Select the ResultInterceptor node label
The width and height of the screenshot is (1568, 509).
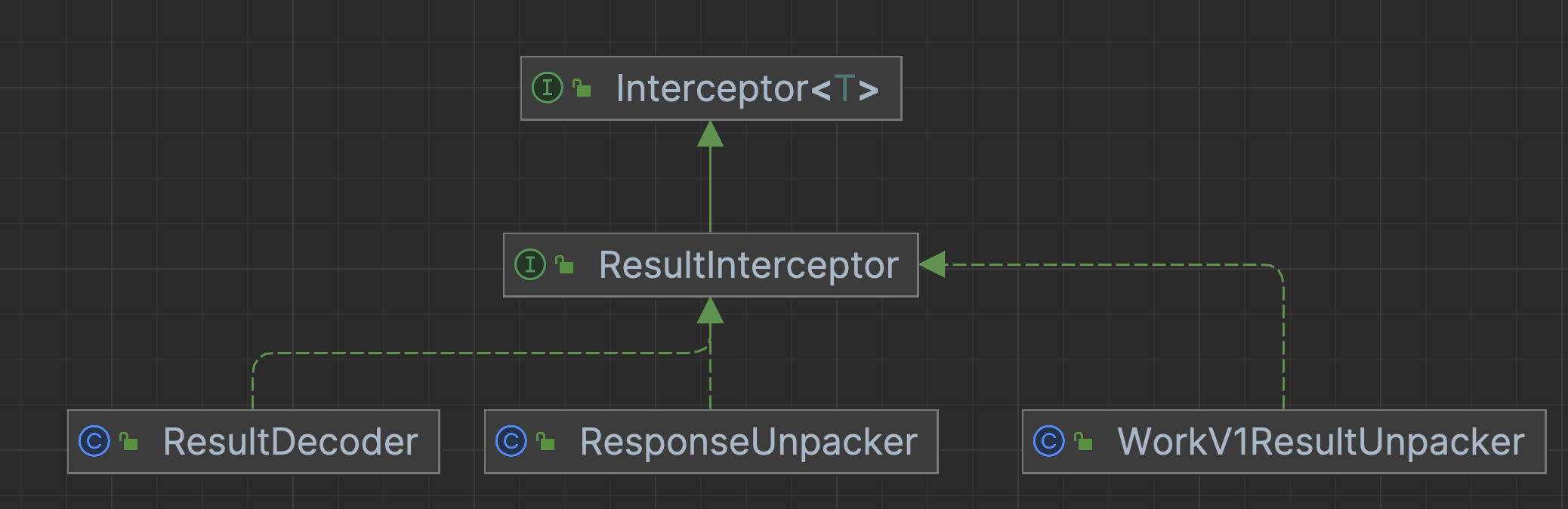(748, 265)
